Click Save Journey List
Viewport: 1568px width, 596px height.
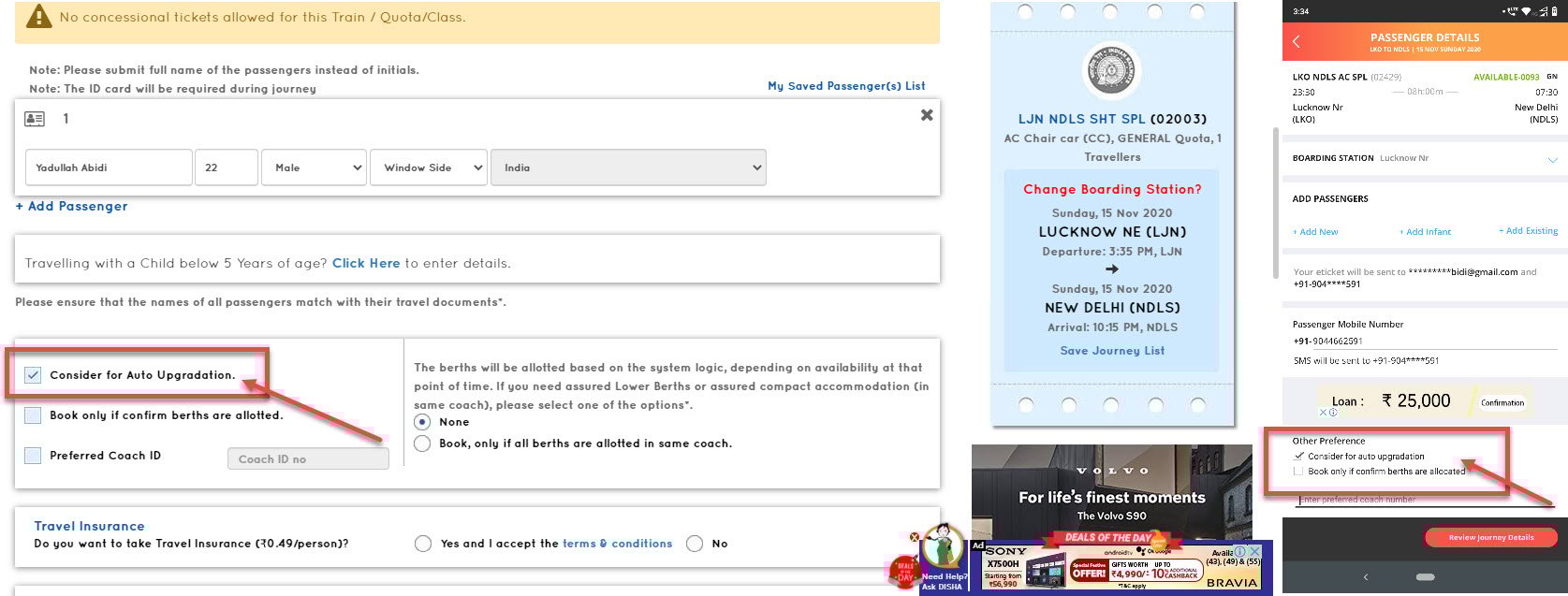click(x=1112, y=351)
